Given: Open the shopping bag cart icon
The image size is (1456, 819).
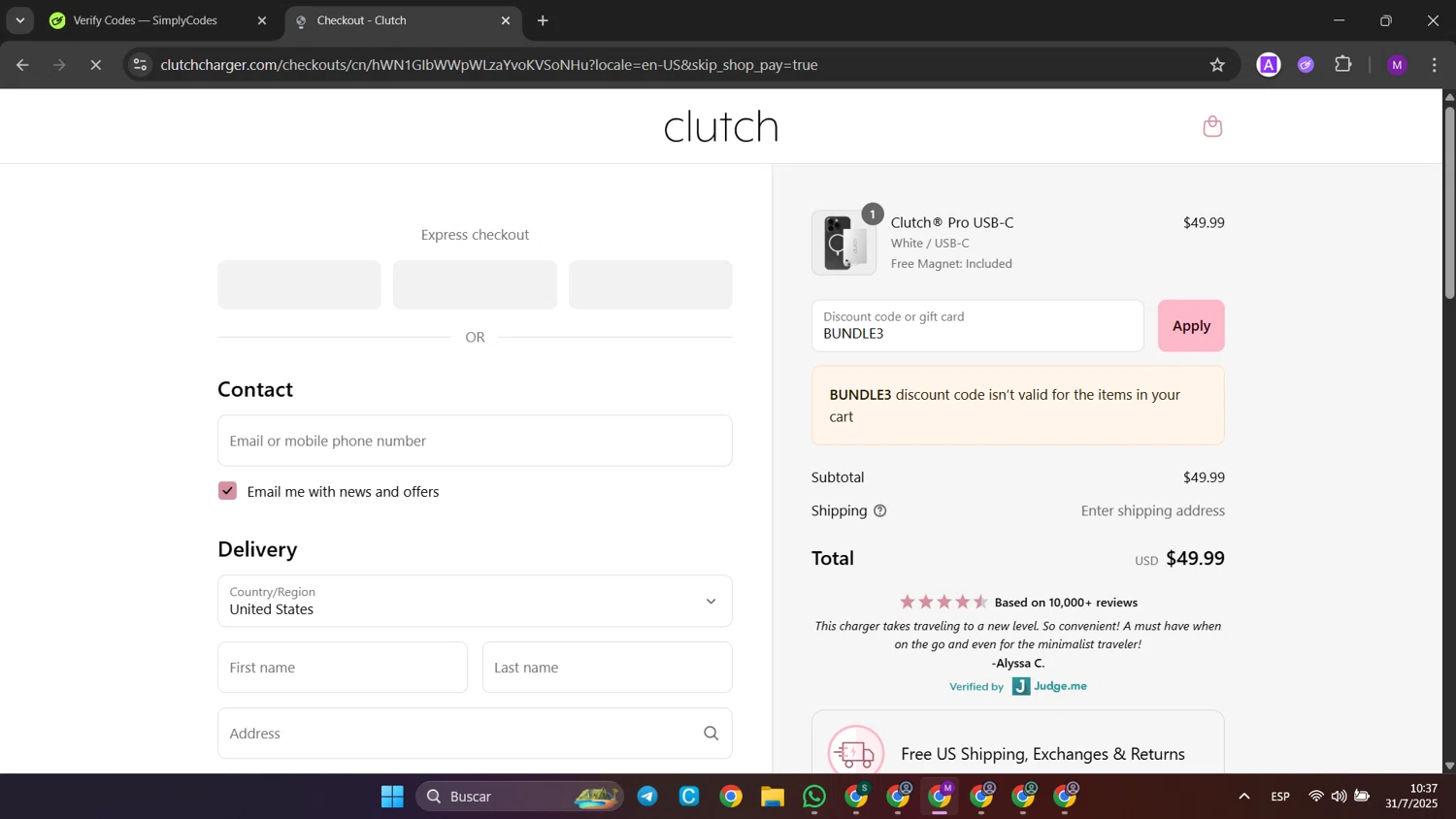Looking at the screenshot, I should click(1212, 126).
